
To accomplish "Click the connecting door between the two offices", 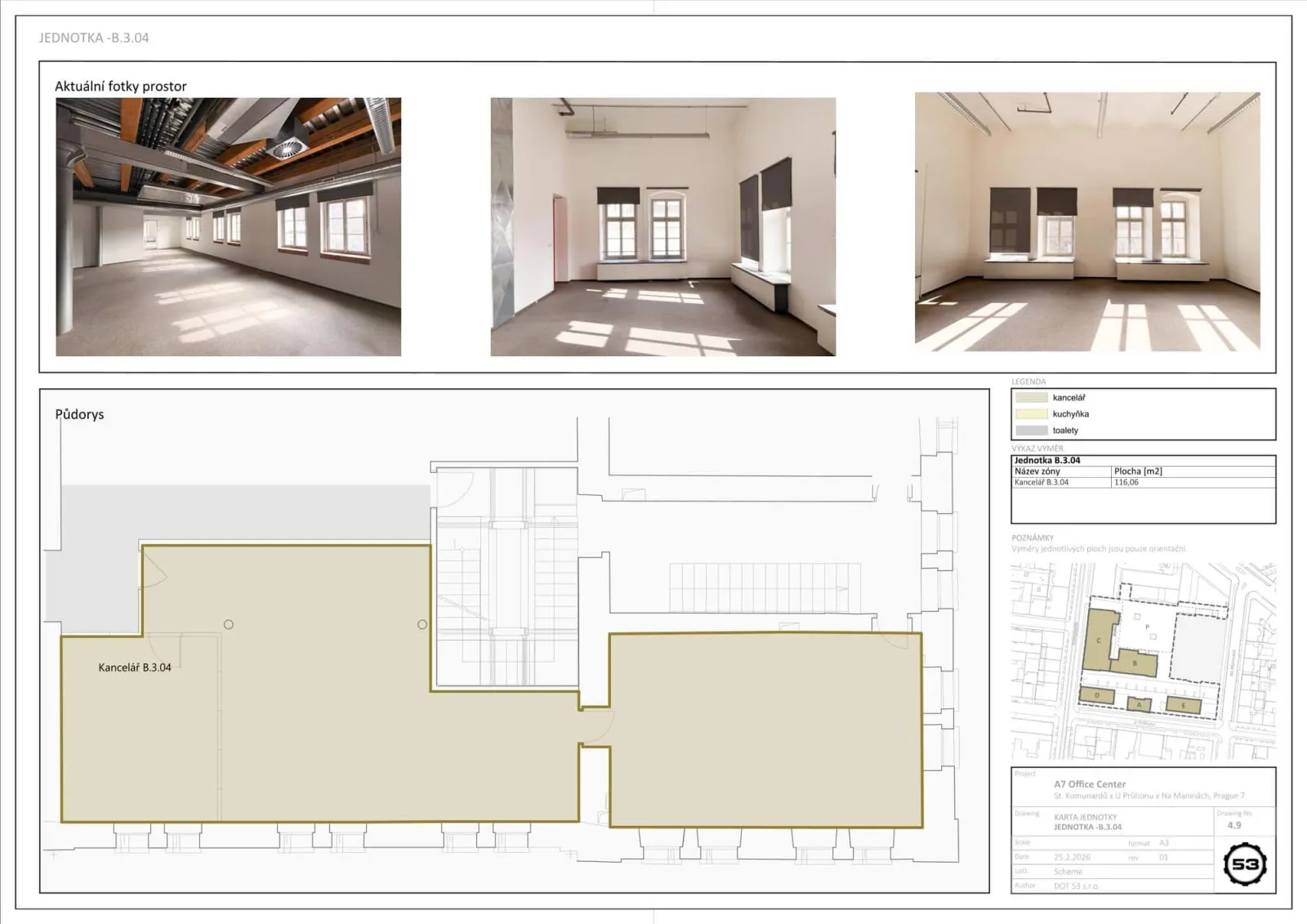I will [x=596, y=725].
